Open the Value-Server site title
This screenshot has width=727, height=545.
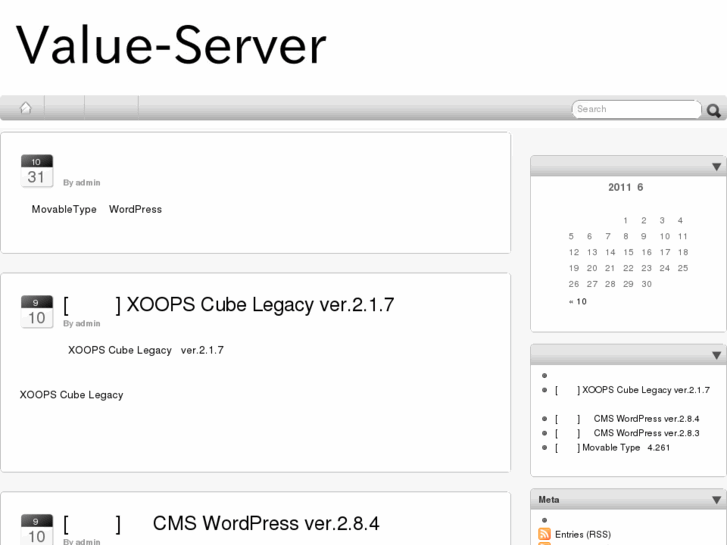point(171,45)
